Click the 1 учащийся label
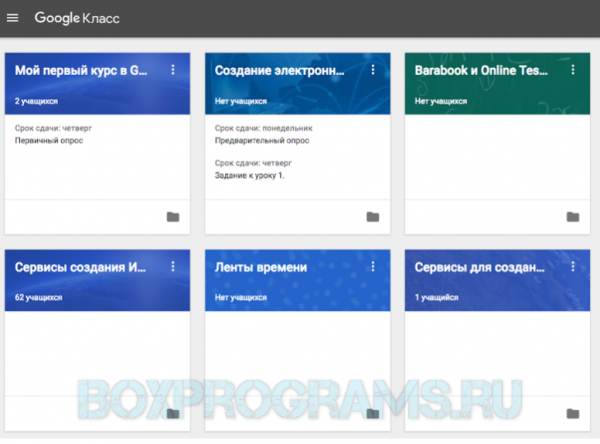This screenshot has width=600, height=444. (x=436, y=297)
